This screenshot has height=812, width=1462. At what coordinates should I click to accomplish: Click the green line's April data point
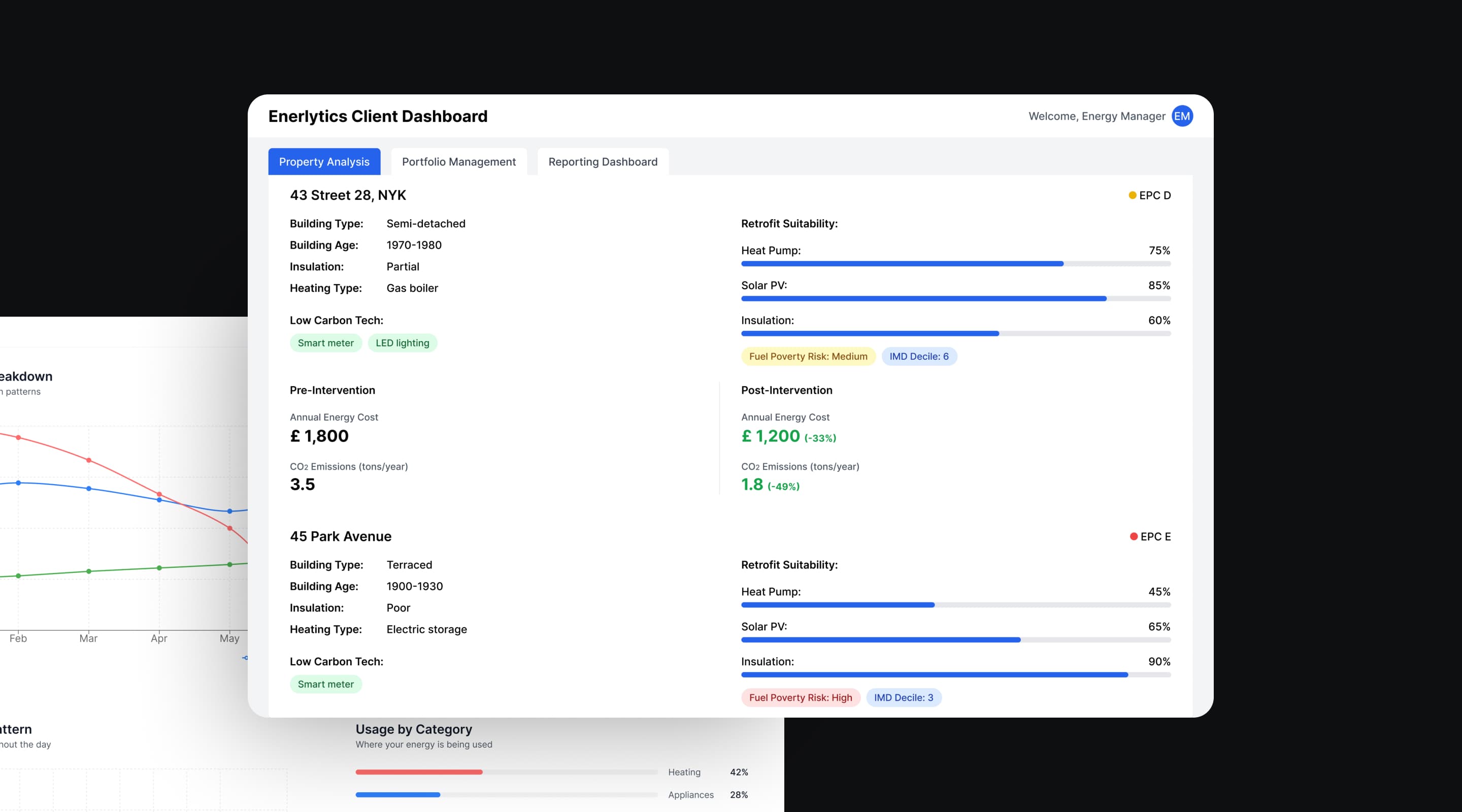tap(159, 567)
